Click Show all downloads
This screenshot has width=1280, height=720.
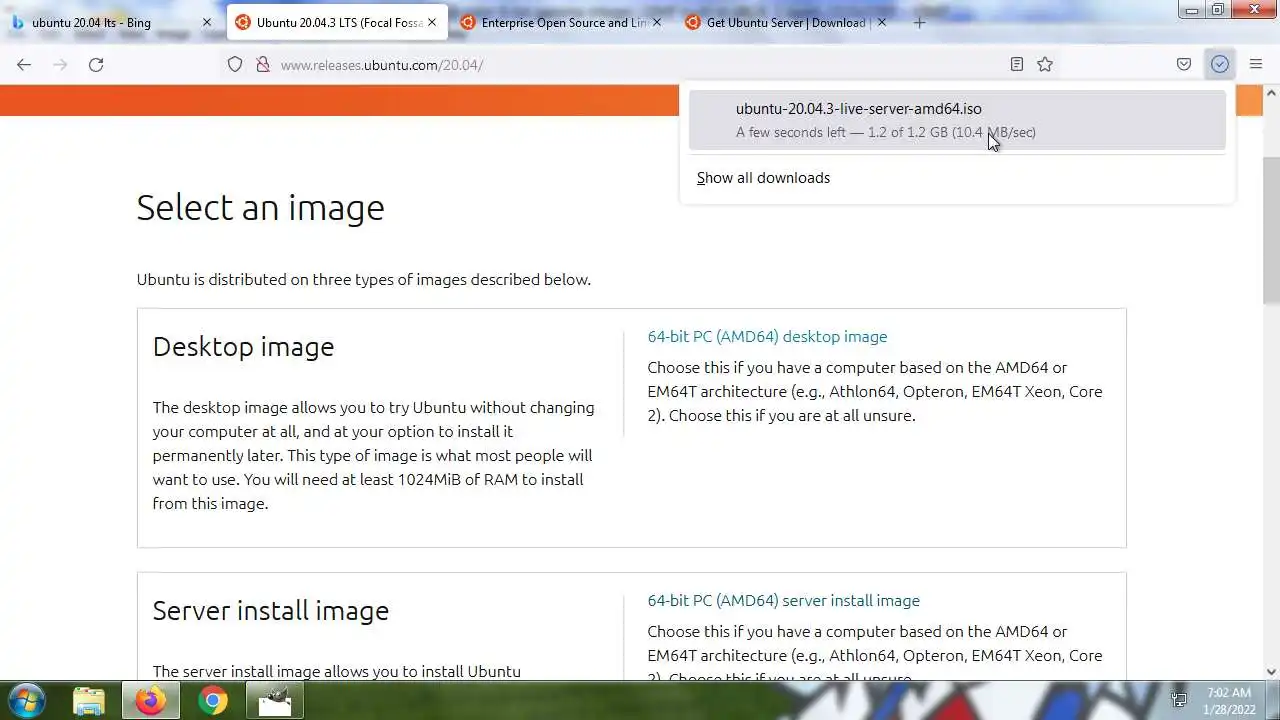click(763, 178)
